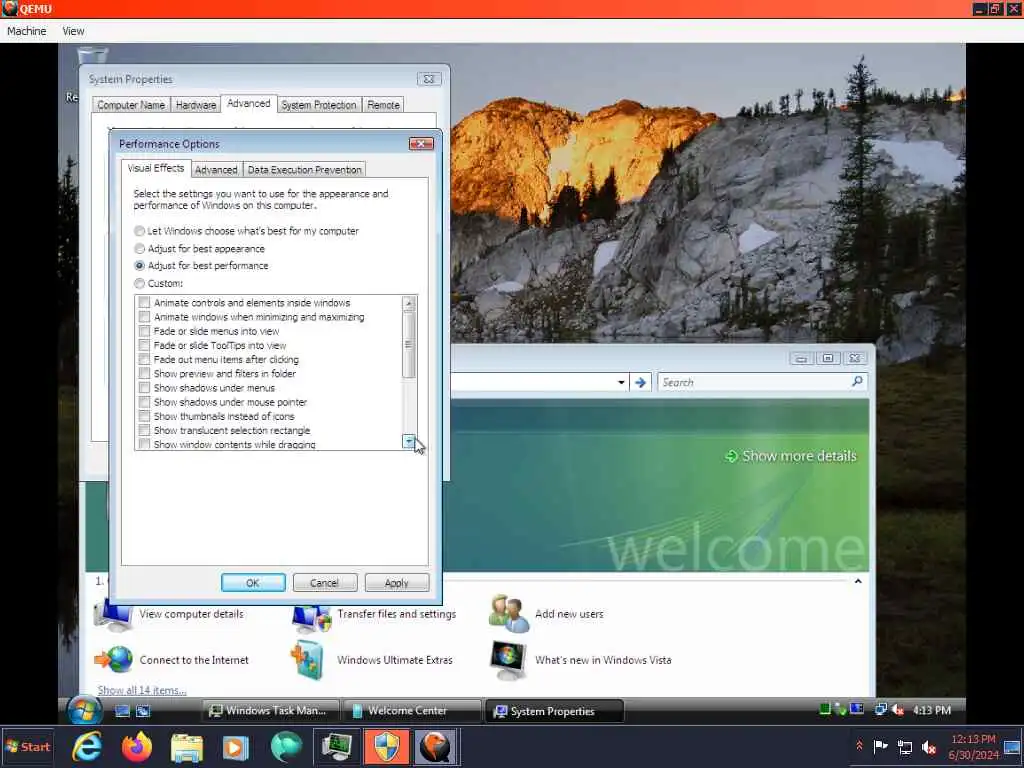
Task: Launch Firefox from host taskbar
Action: [136, 747]
